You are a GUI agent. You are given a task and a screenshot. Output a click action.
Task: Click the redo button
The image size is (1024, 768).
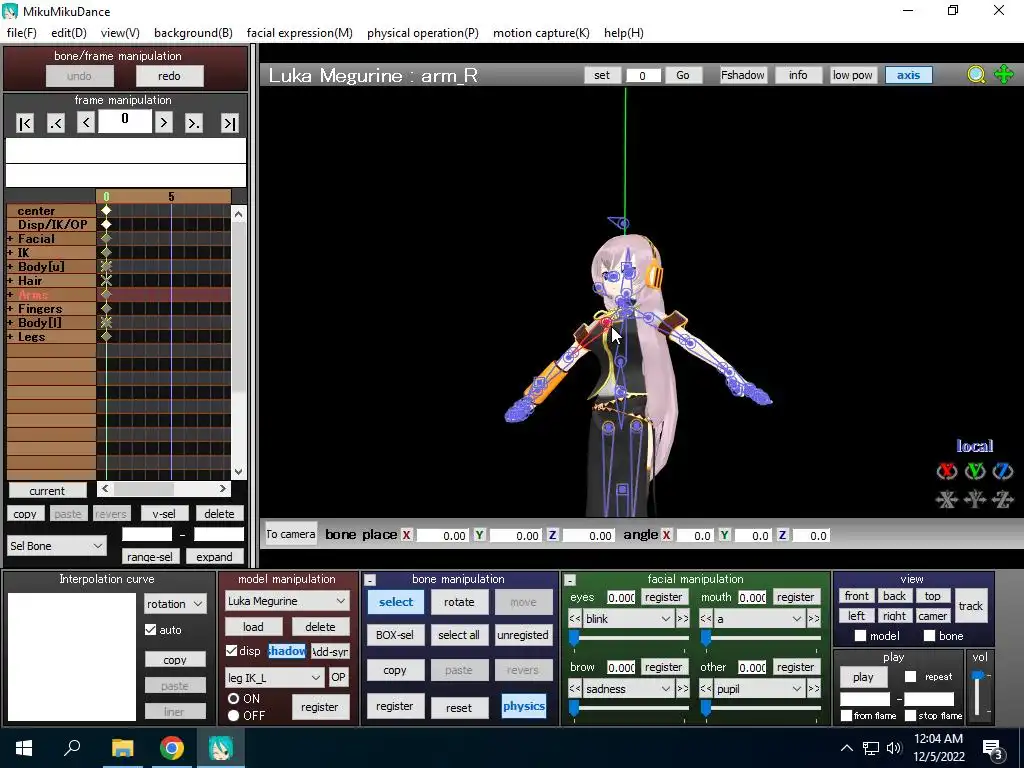pyautogui.click(x=169, y=76)
